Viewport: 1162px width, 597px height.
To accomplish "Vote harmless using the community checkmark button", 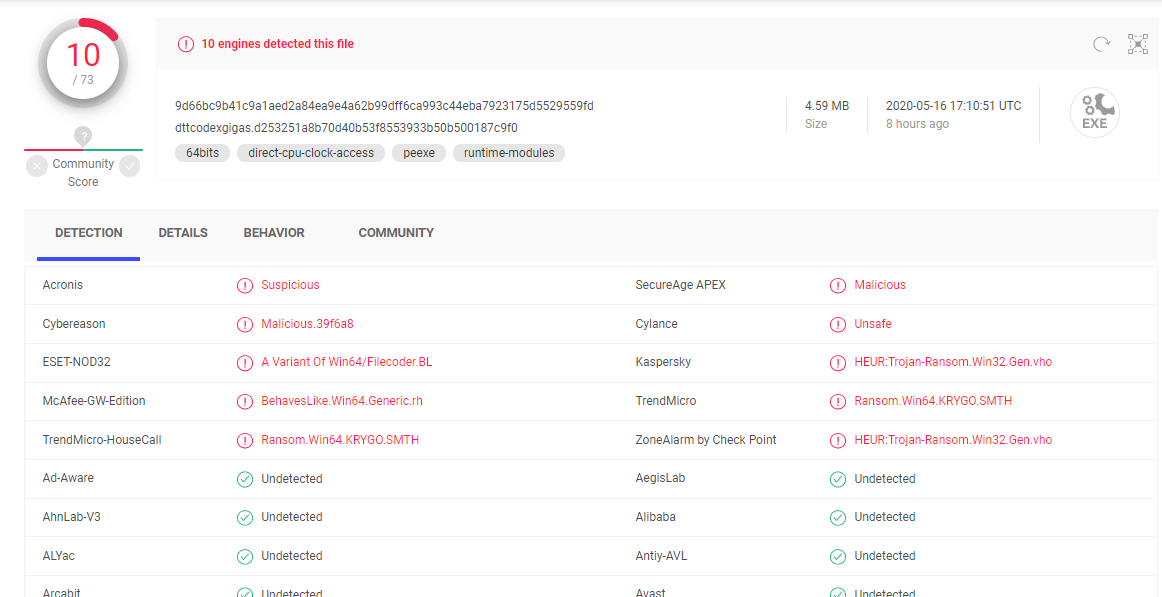I will pos(129,167).
